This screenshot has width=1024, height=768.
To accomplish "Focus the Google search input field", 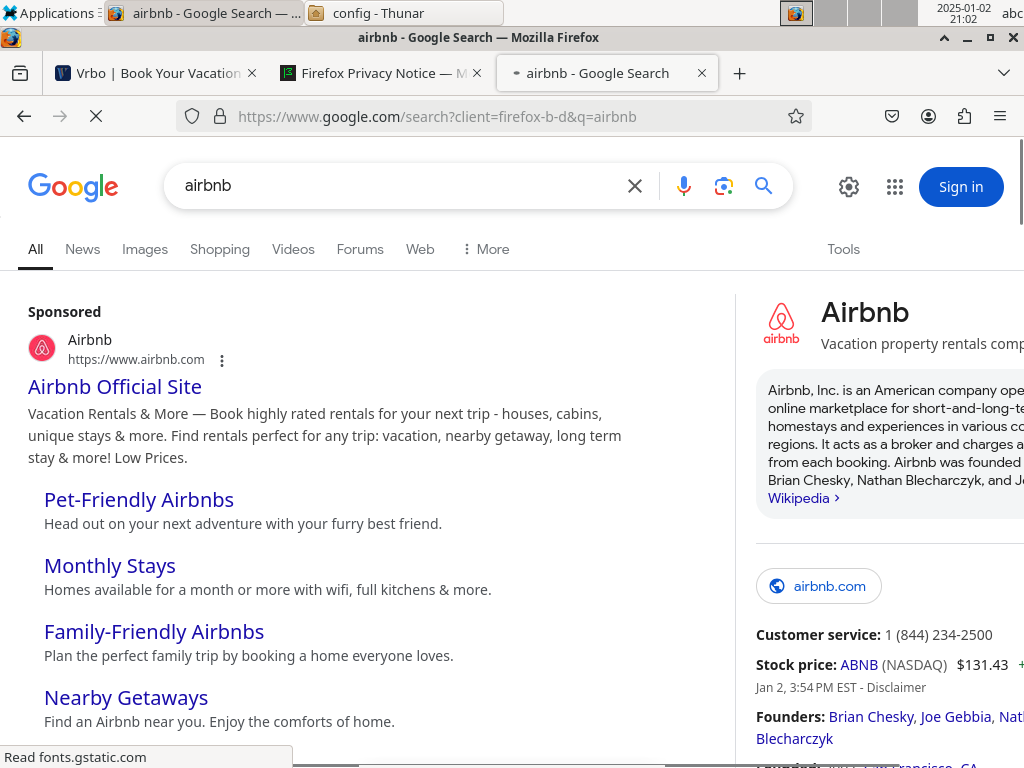I will click(x=398, y=186).
